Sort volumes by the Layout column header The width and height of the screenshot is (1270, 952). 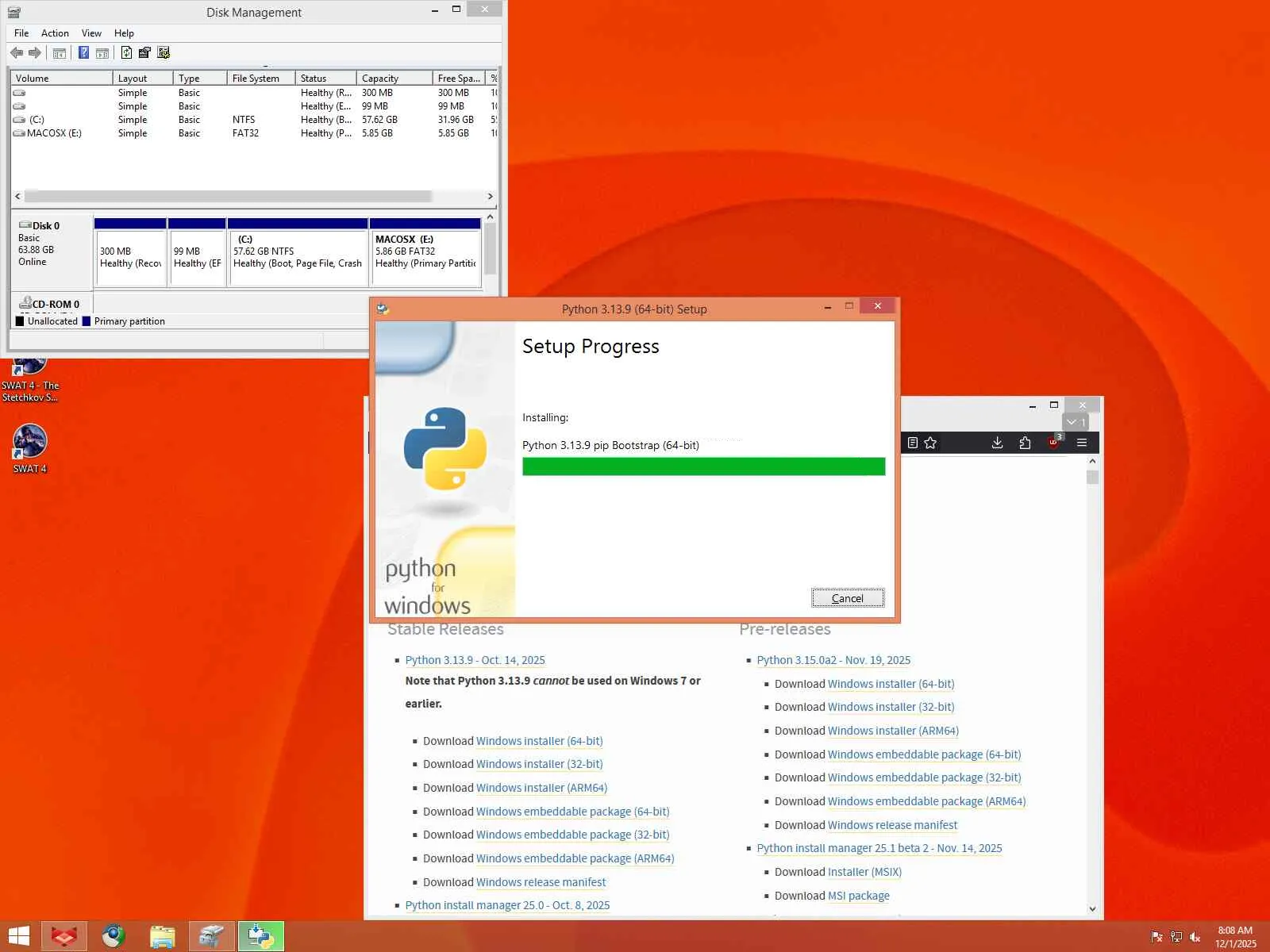coord(143,79)
